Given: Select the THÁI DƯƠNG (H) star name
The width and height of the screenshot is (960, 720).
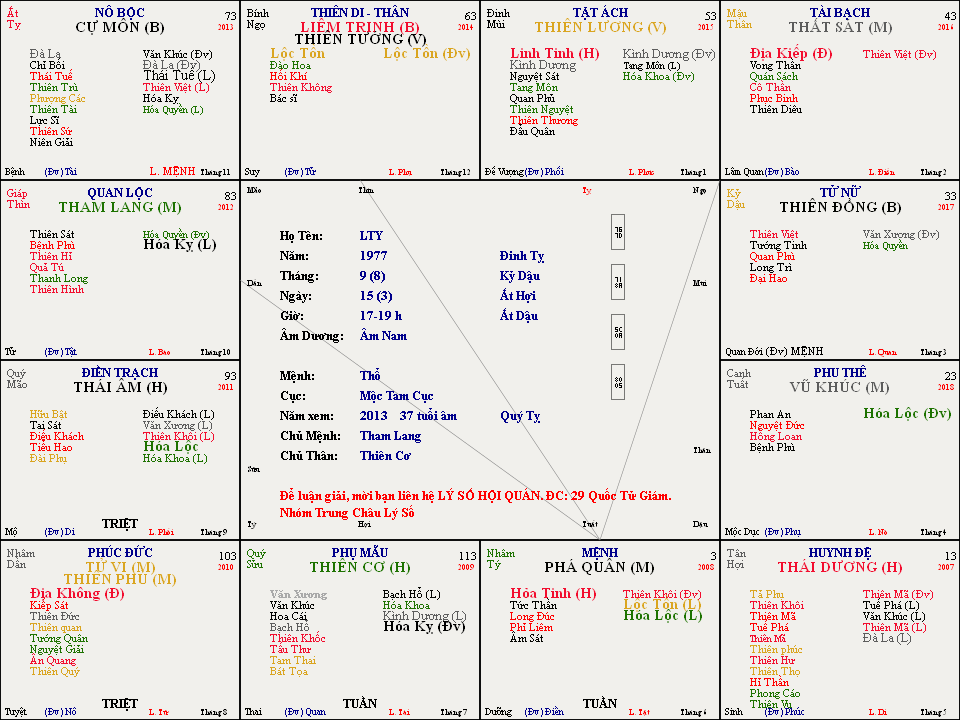Looking at the screenshot, I should (x=839, y=567).
